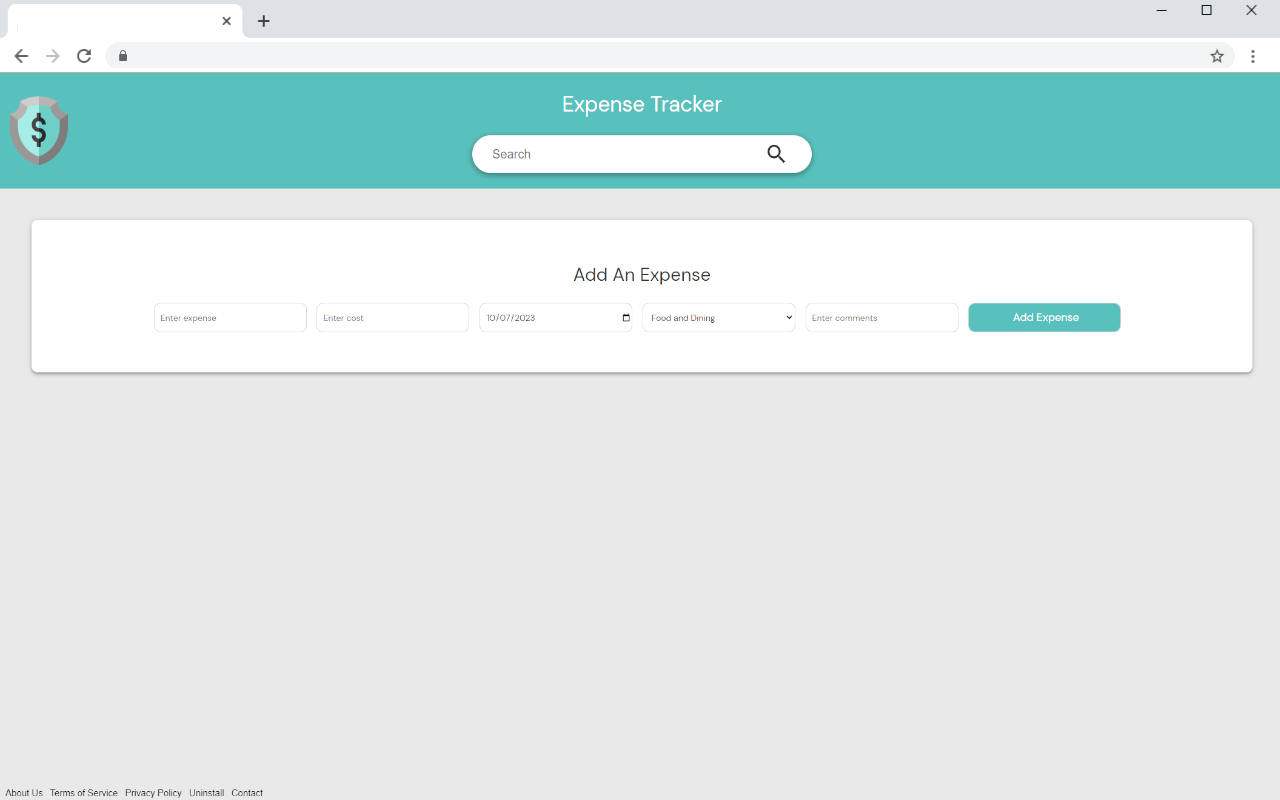Reload the page

[x=84, y=56]
